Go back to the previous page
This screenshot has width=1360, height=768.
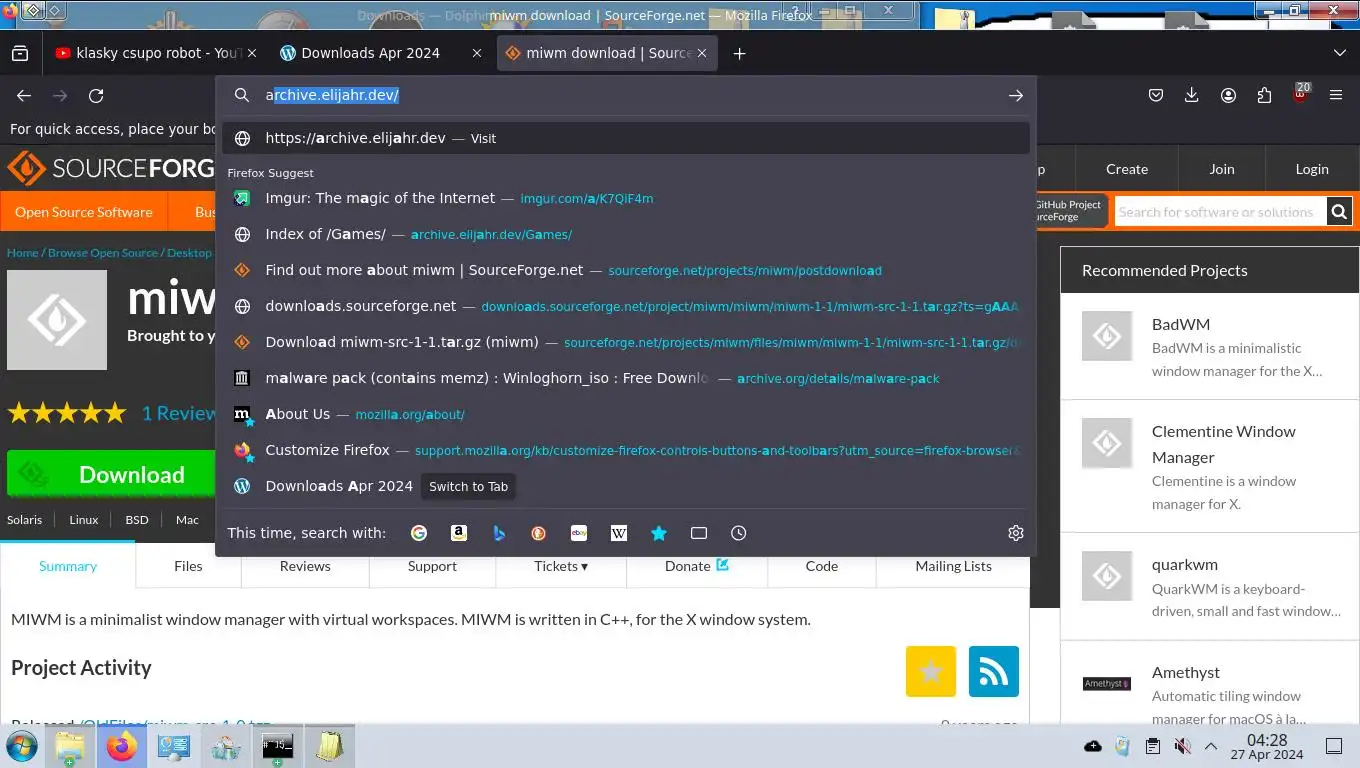click(24, 95)
